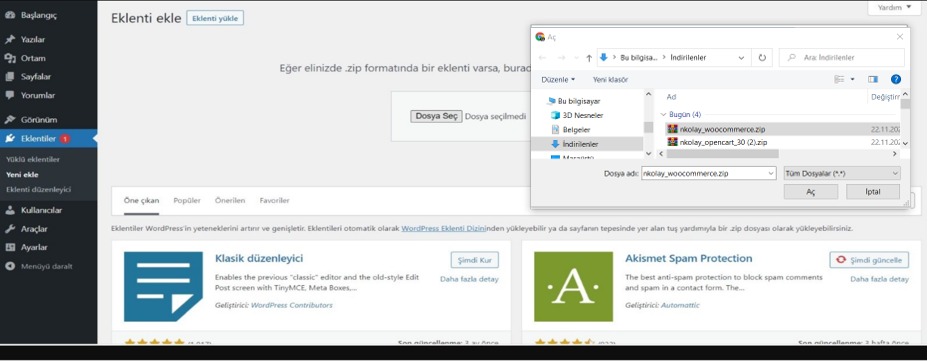Open the Düzenle dropdown menu
Image resolution: width=928 pixels, height=361 pixels.
tap(558, 79)
